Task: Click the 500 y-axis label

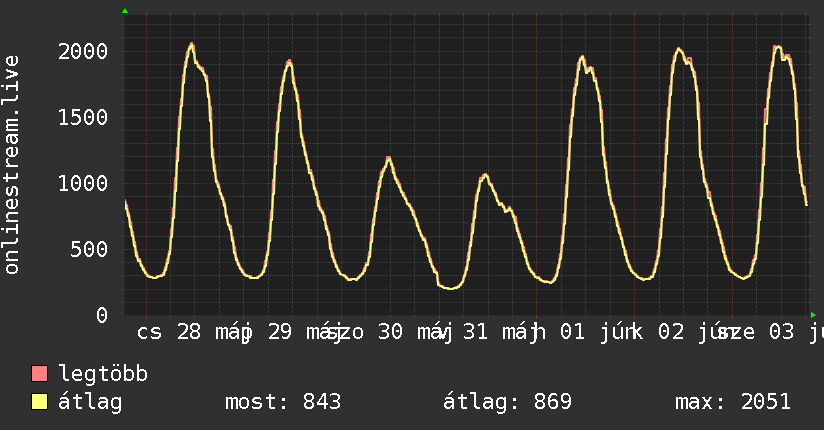Action: click(89, 250)
